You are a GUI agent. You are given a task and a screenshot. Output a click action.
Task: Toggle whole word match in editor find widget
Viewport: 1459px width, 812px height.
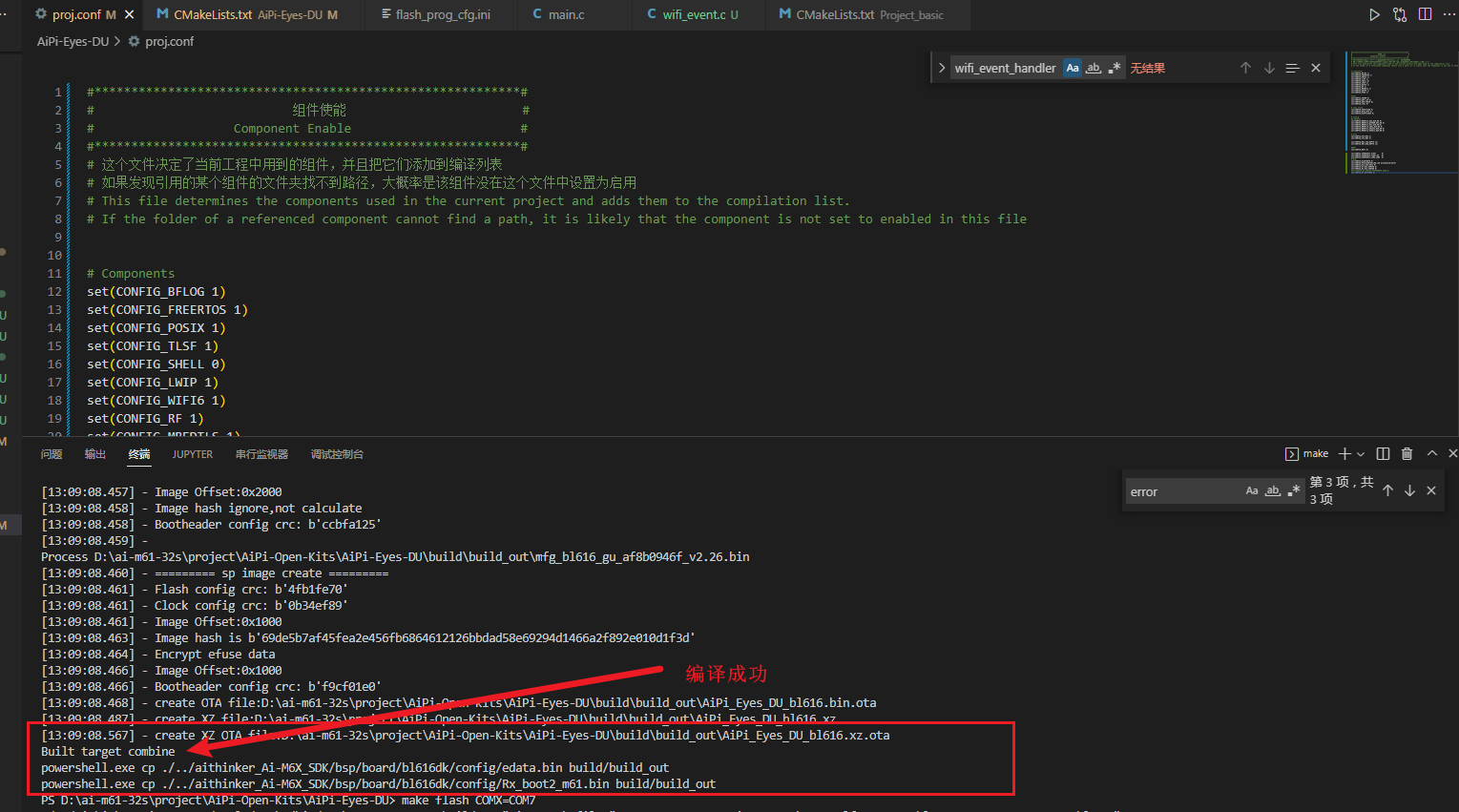click(1094, 68)
